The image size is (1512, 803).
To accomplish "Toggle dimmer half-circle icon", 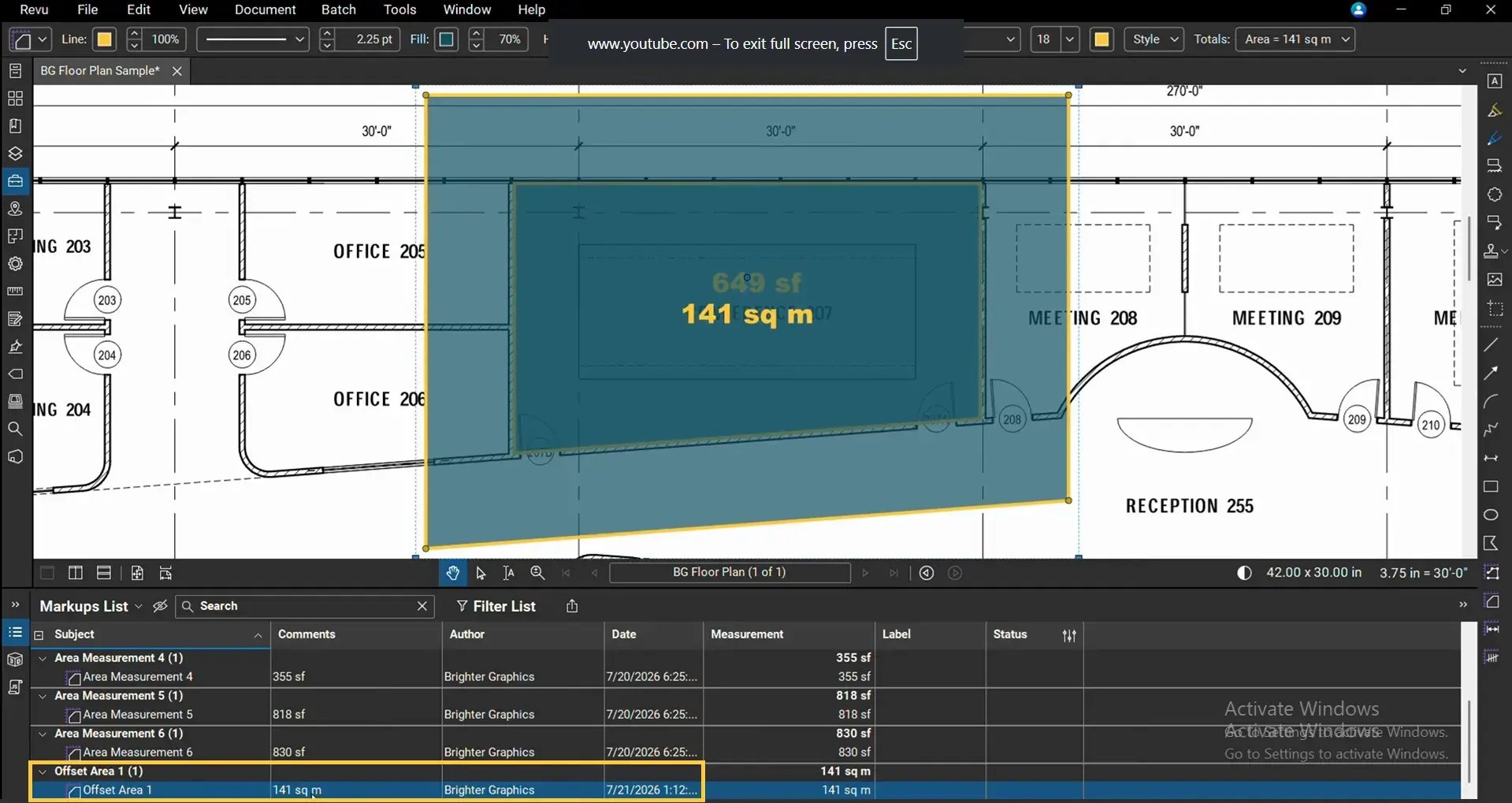I will coord(1244,573).
